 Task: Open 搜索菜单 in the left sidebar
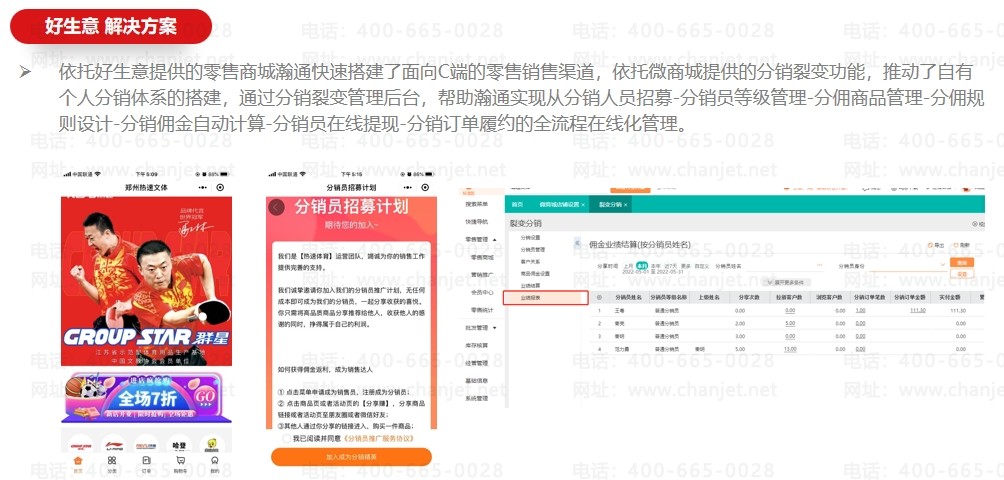click(x=476, y=204)
